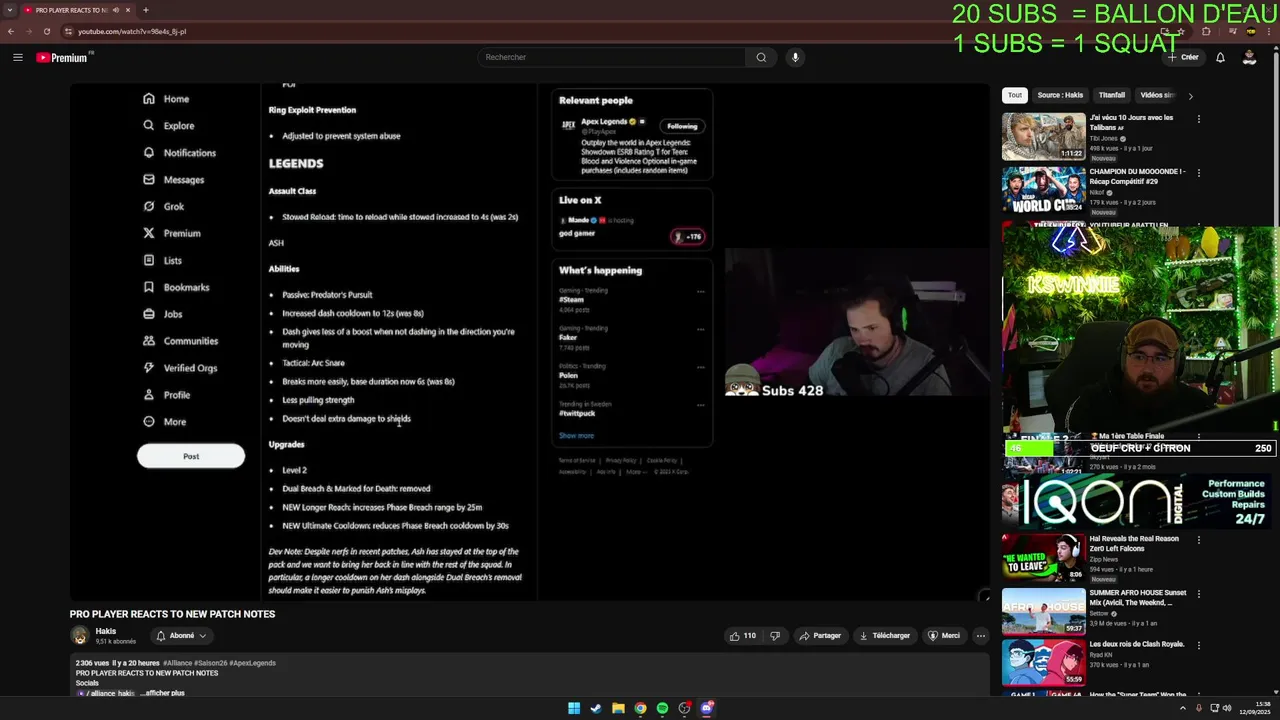Open the YouTube account avatar menu

tap(1249, 57)
